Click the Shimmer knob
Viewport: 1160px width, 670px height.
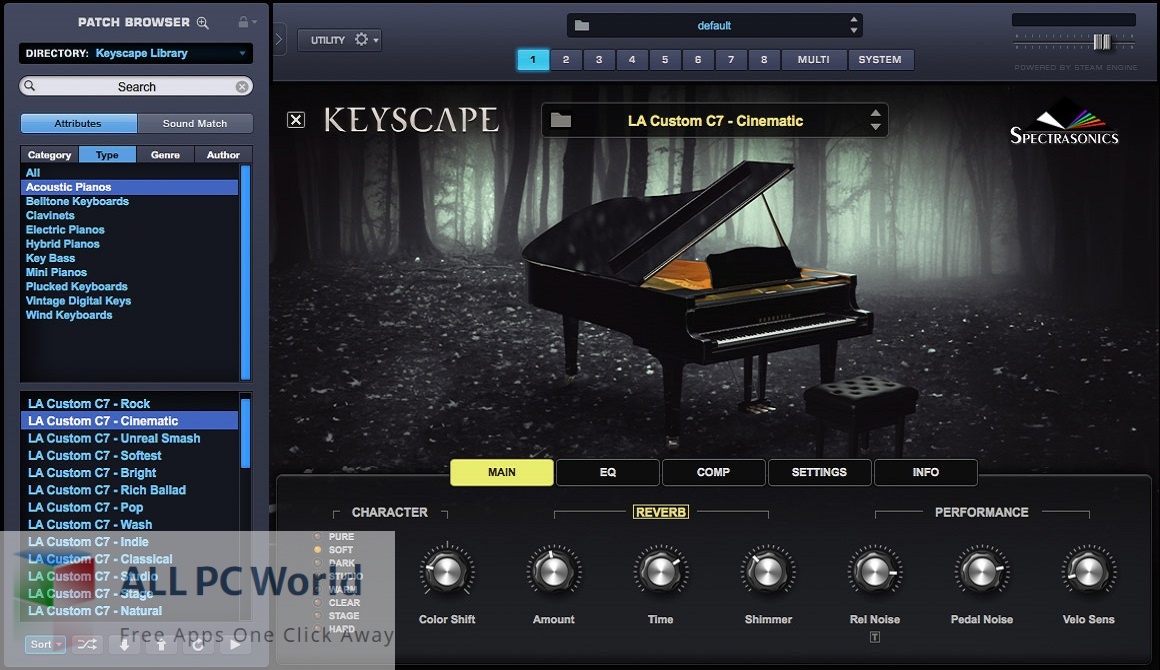click(768, 572)
